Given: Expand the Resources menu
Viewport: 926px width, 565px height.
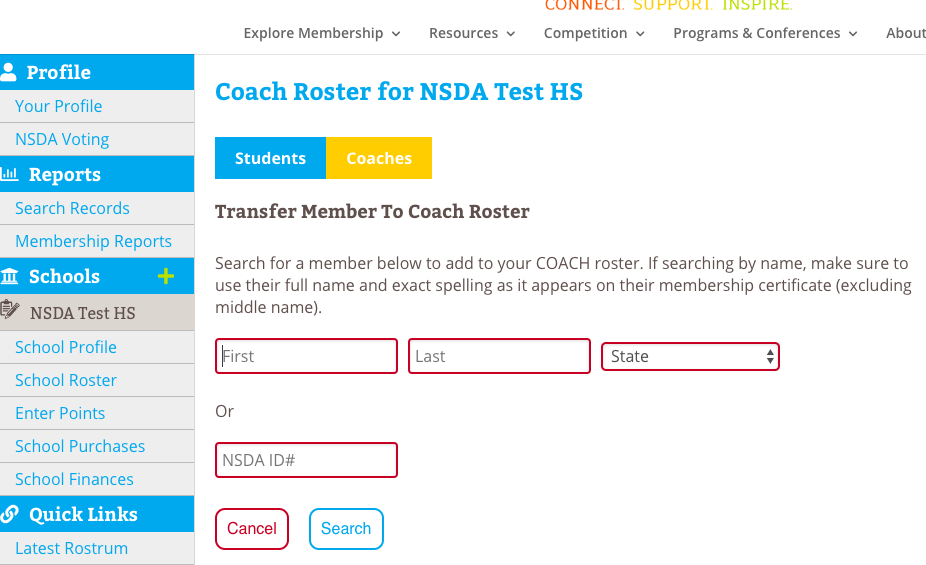Looking at the screenshot, I should pyautogui.click(x=472, y=33).
